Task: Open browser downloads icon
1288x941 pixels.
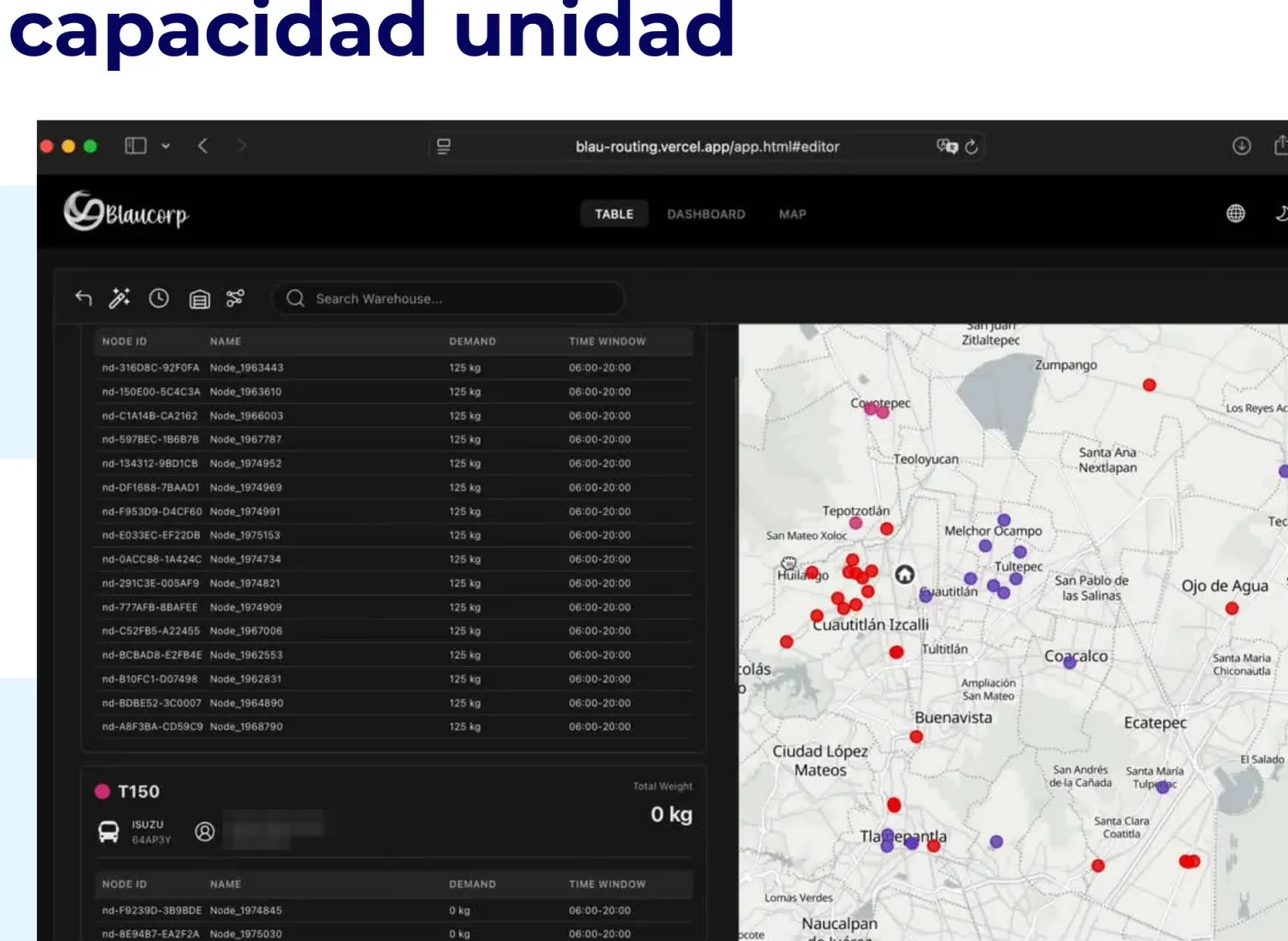Action: [1242, 145]
